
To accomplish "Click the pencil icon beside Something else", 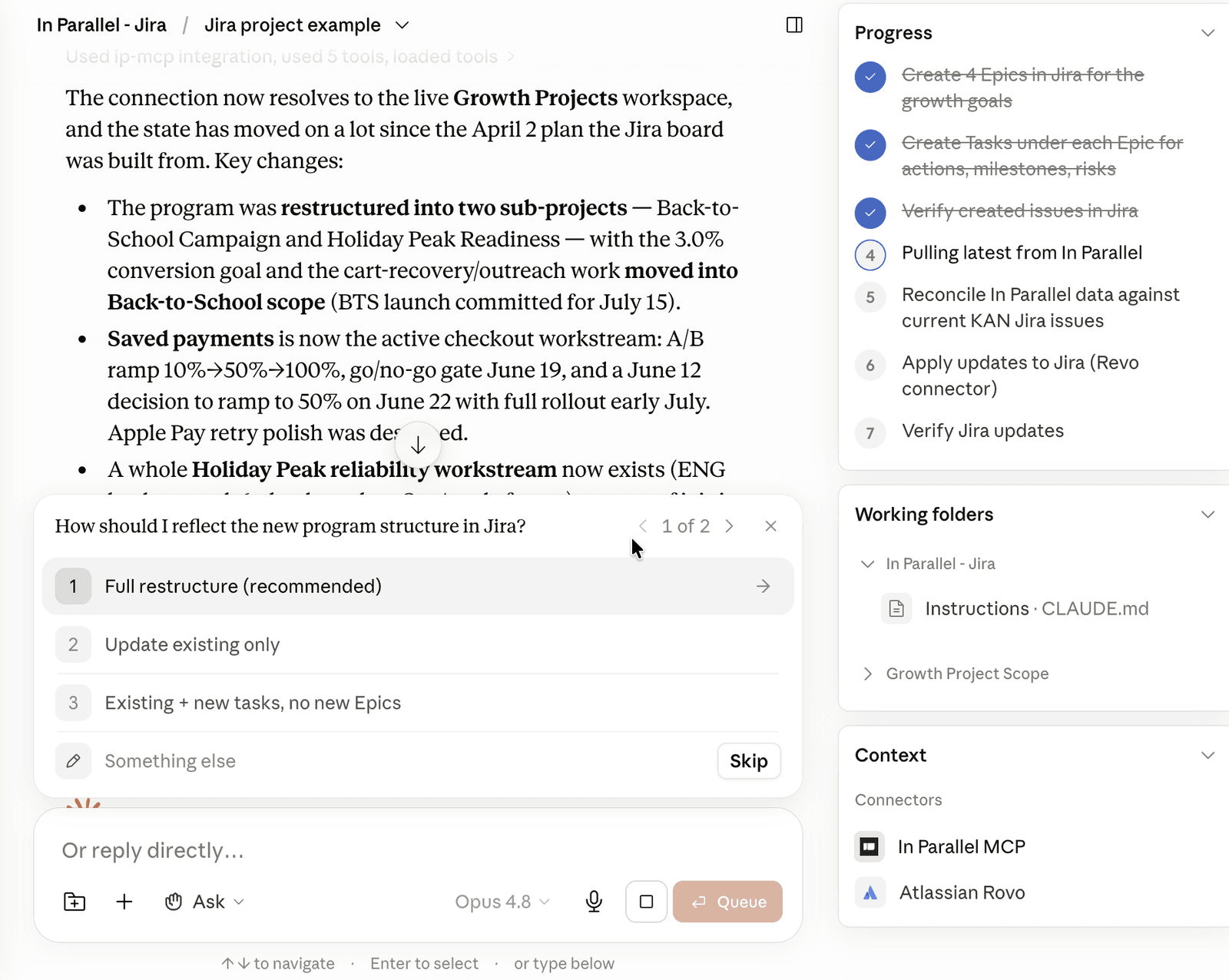I will [74, 761].
